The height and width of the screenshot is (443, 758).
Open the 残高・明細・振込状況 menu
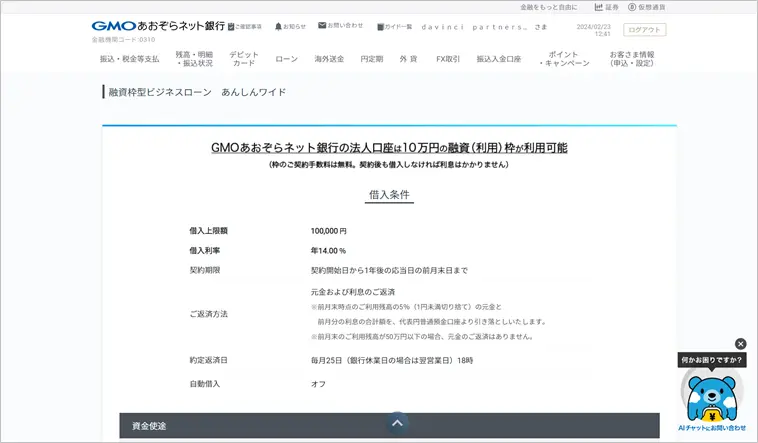[x=194, y=59]
